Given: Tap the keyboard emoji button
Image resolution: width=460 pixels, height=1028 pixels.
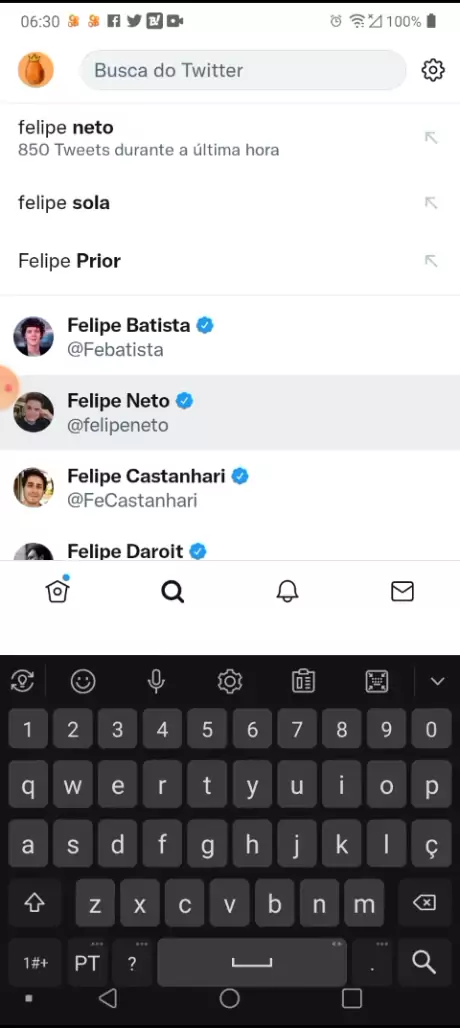Looking at the screenshot, I should point(83,682).
